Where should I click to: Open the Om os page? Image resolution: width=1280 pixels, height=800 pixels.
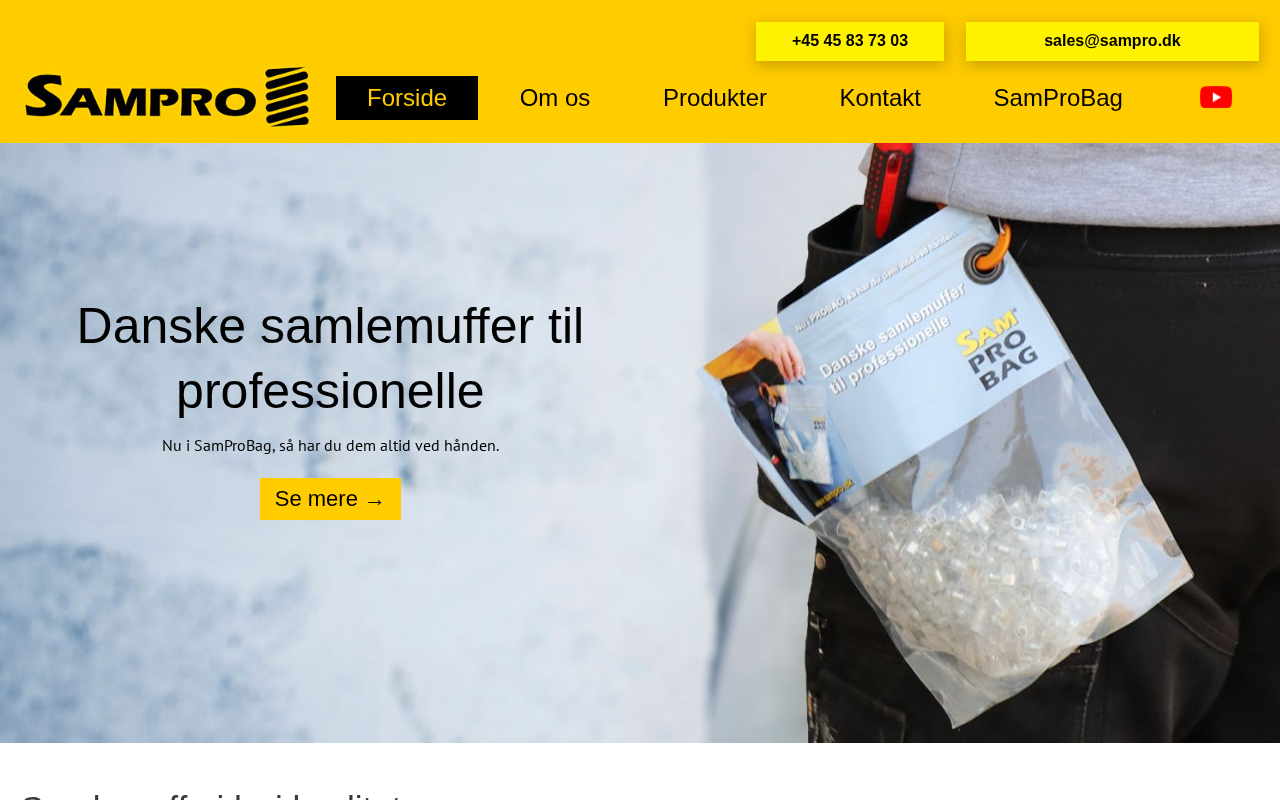(x=555, y=98)
